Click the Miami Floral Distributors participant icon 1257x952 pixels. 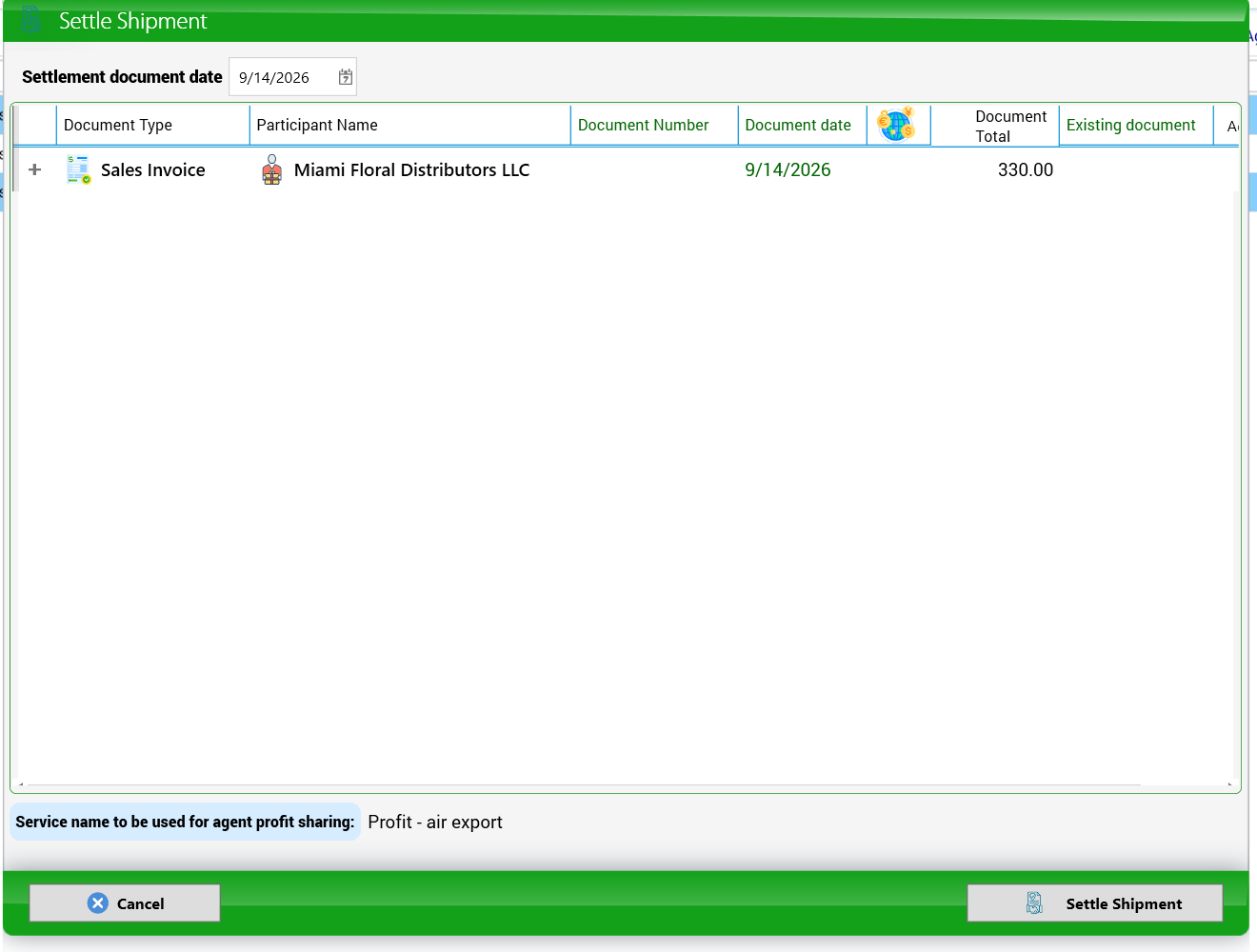click(x=272, y=169)
